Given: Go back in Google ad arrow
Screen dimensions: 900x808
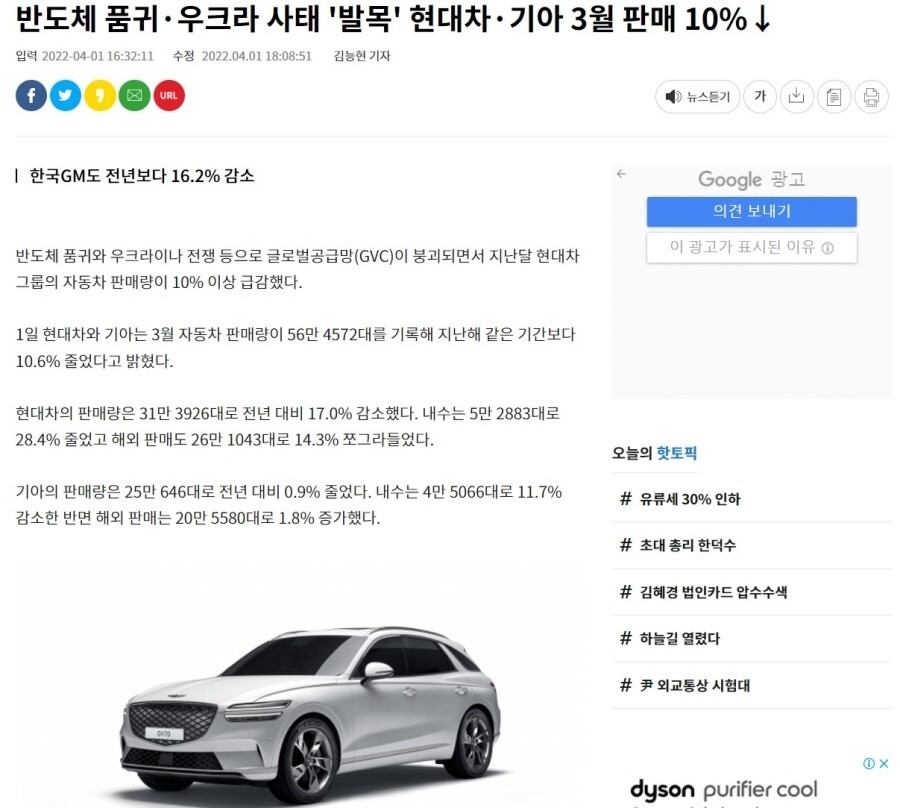Looking at the screenshot, I should [621, 174].
